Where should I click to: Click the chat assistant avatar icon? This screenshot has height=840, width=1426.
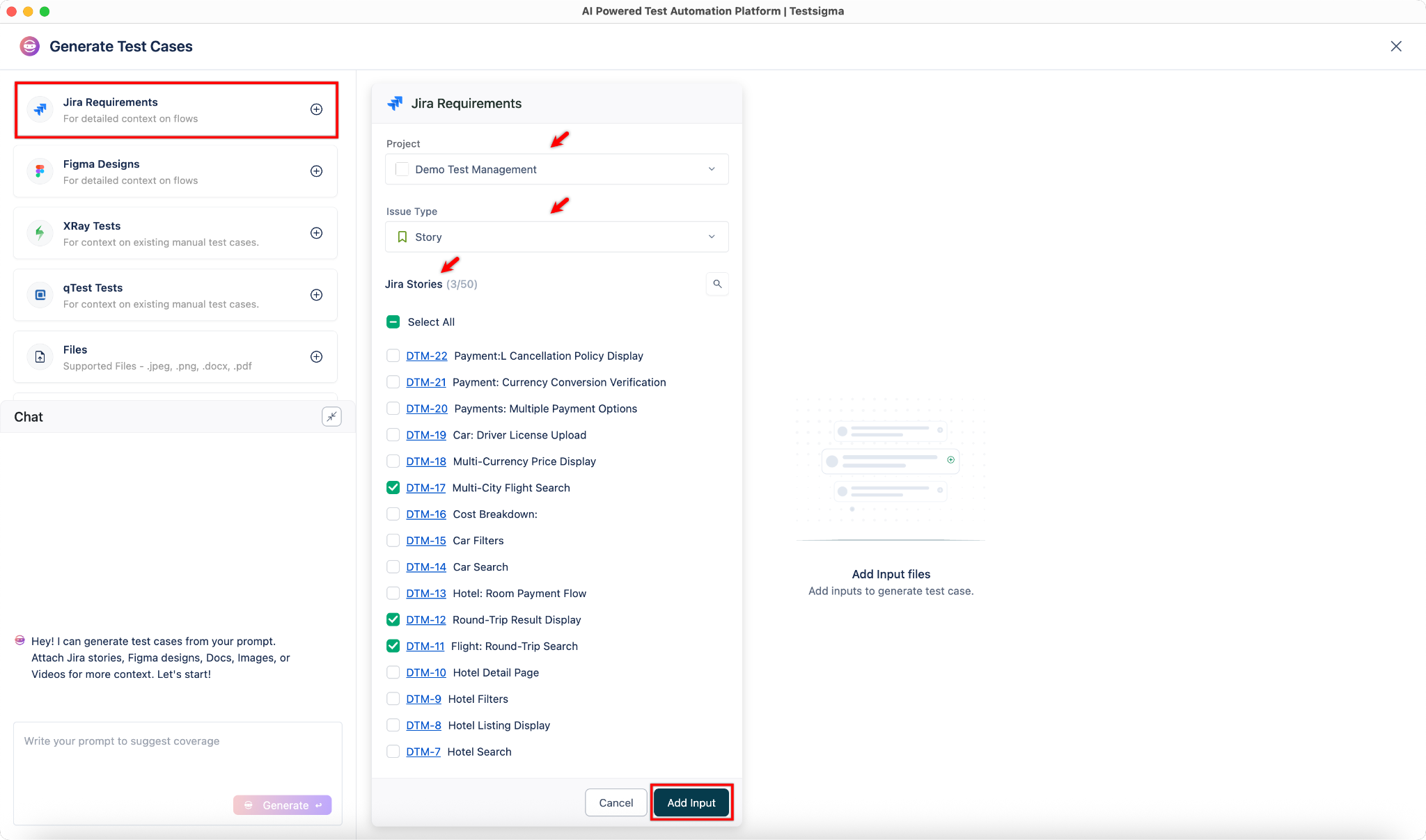click(20, 640)
